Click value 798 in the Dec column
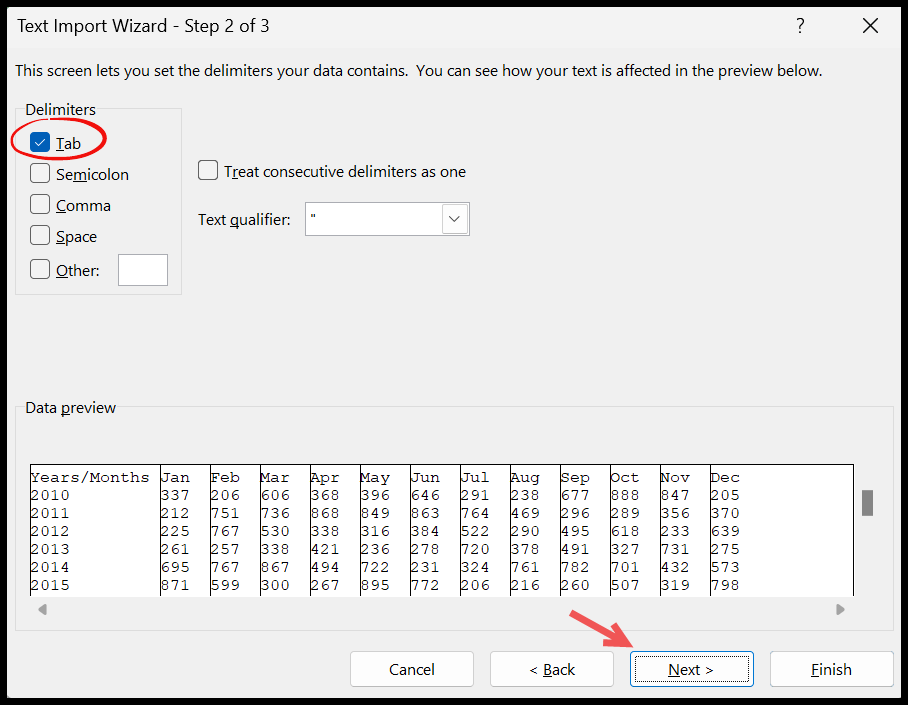Screen dimensions: 908x705 725,585
